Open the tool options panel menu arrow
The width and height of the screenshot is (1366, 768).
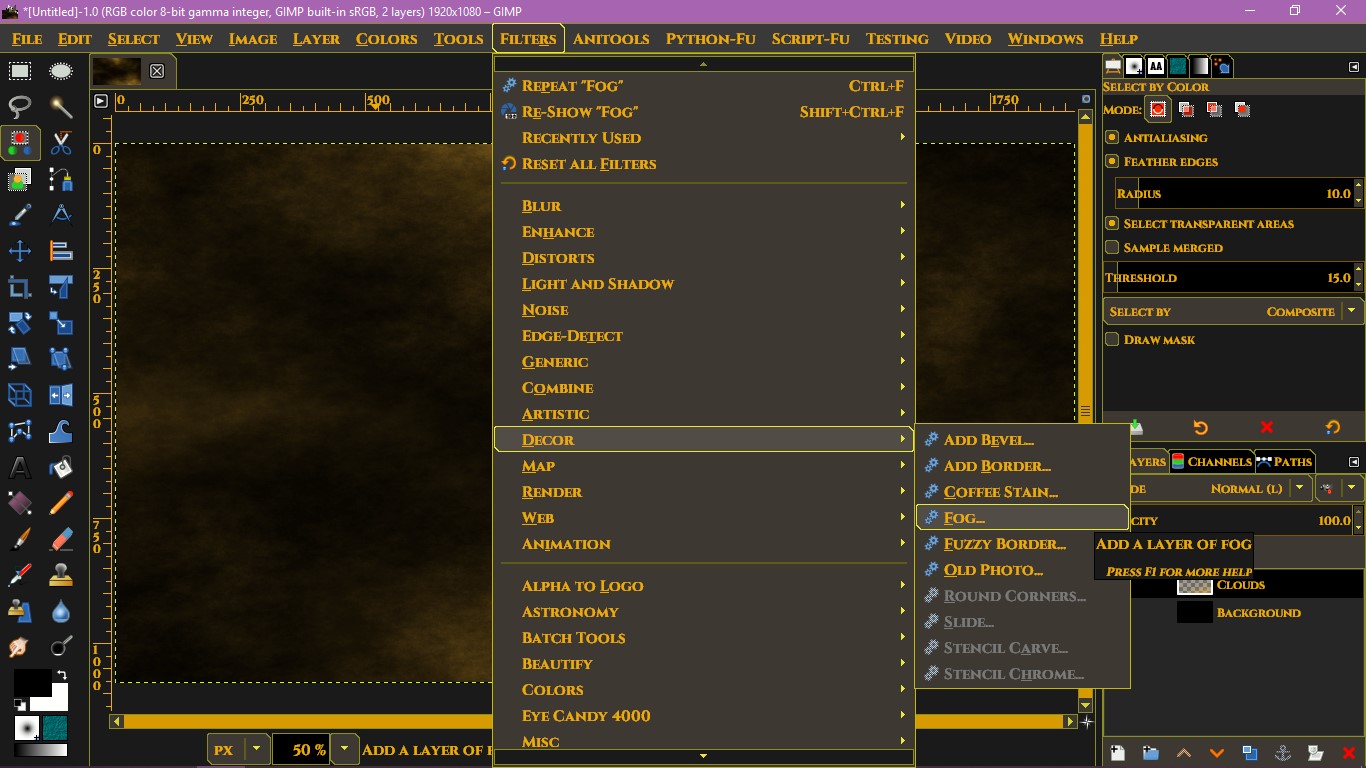1354,67
